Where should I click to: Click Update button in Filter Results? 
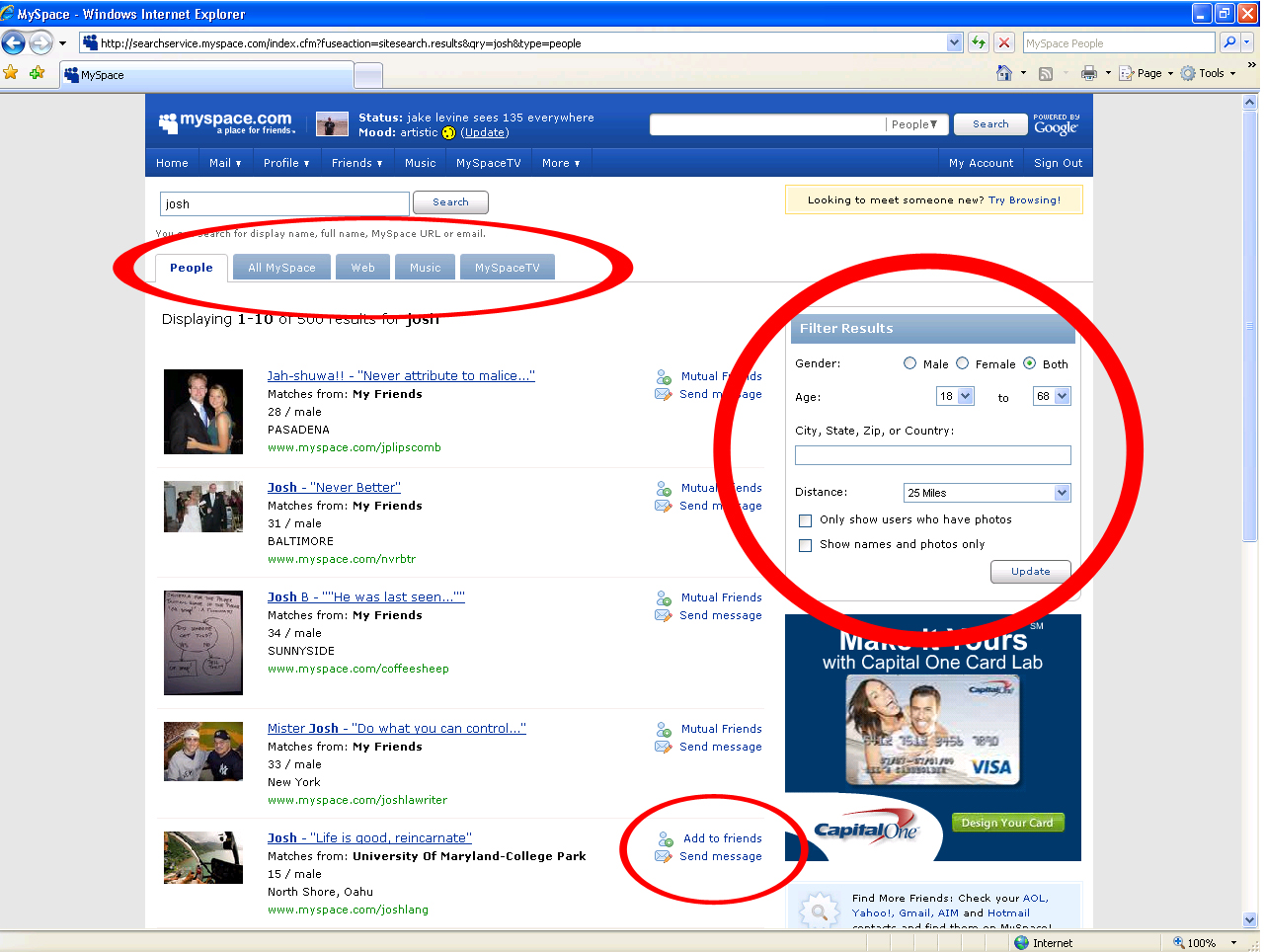pyautogui.click(x=1031, y=572)
